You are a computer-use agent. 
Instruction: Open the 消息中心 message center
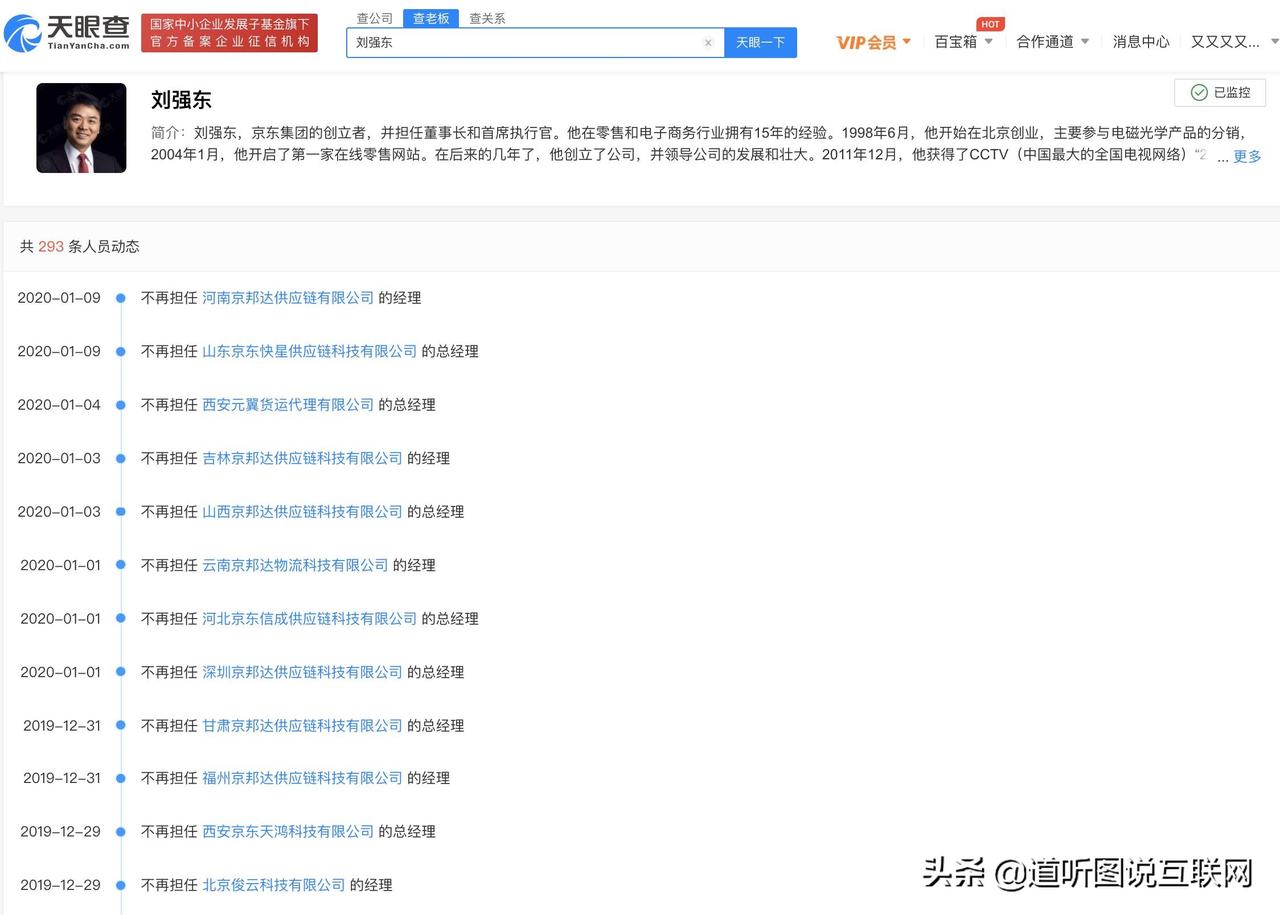[1141, 42]
